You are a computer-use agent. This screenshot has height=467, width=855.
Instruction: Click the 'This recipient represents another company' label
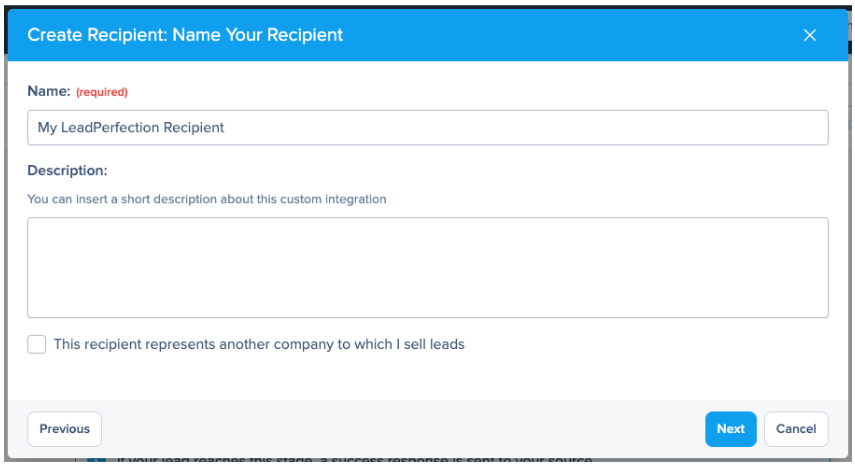point(259,345)
